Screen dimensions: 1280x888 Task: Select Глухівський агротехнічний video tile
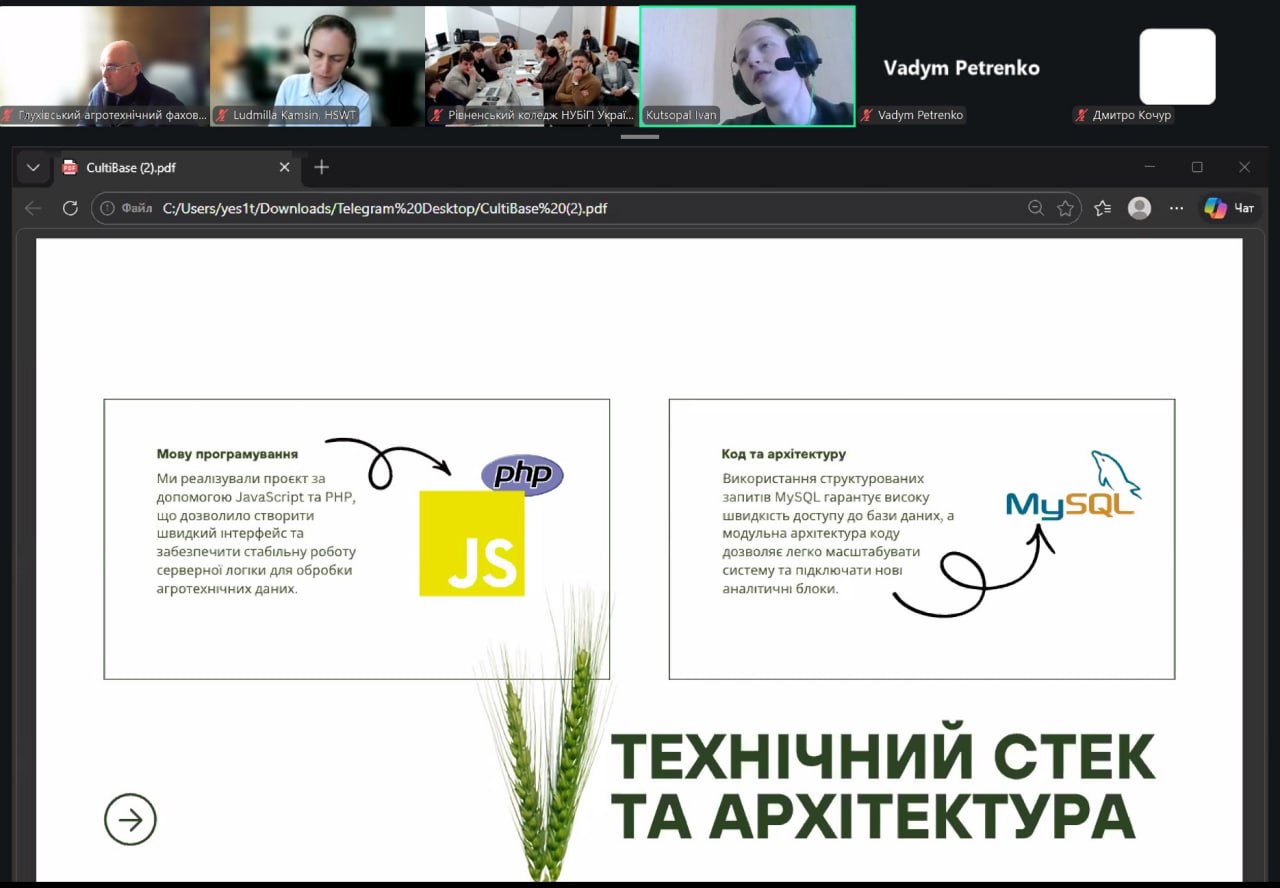pos(105,66)
